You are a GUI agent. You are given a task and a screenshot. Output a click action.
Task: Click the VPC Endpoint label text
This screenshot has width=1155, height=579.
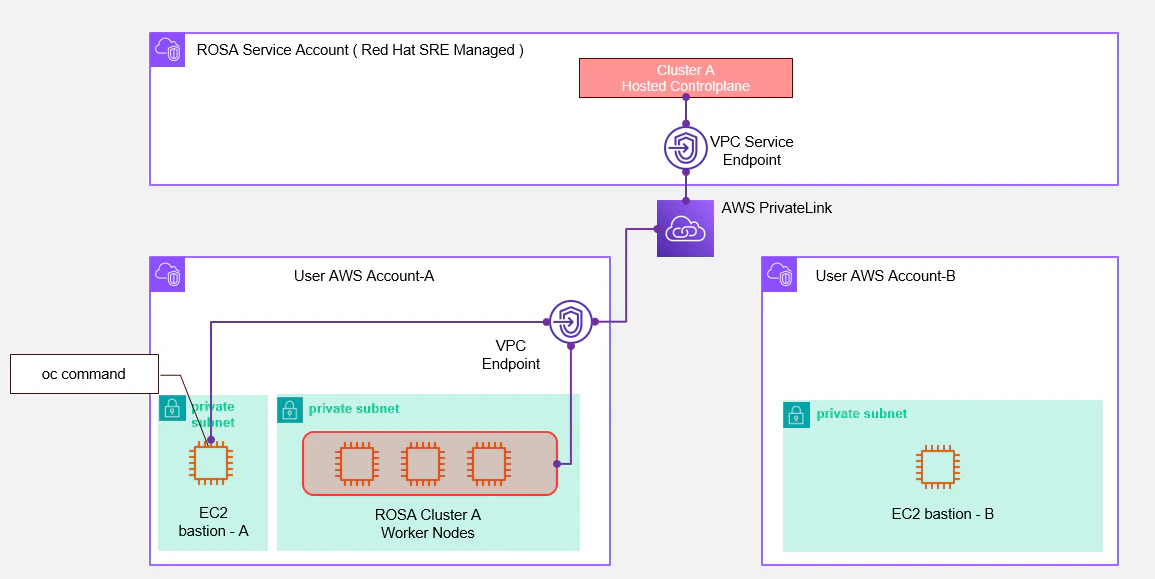(x=510, y=354)
